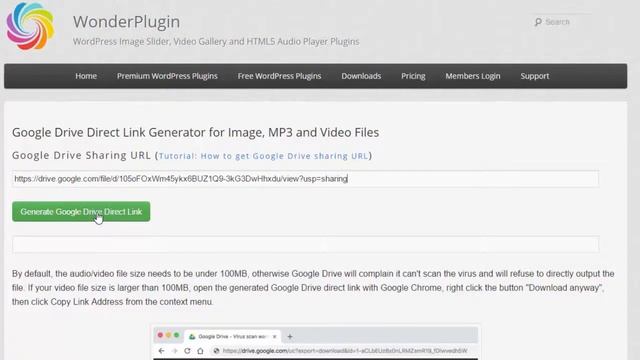Click the WonderPlugin colorful swirl logo
This screenshot has height=360, width=640.
point(30,26)
